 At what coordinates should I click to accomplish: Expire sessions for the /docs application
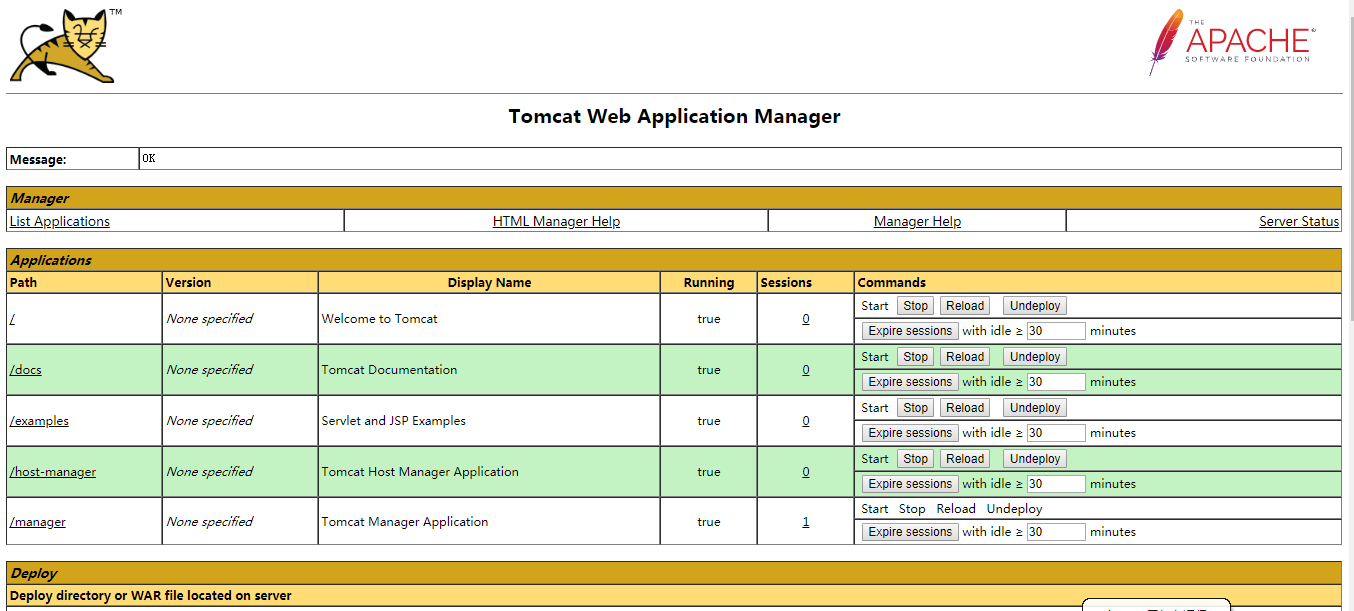pos(909,381)
